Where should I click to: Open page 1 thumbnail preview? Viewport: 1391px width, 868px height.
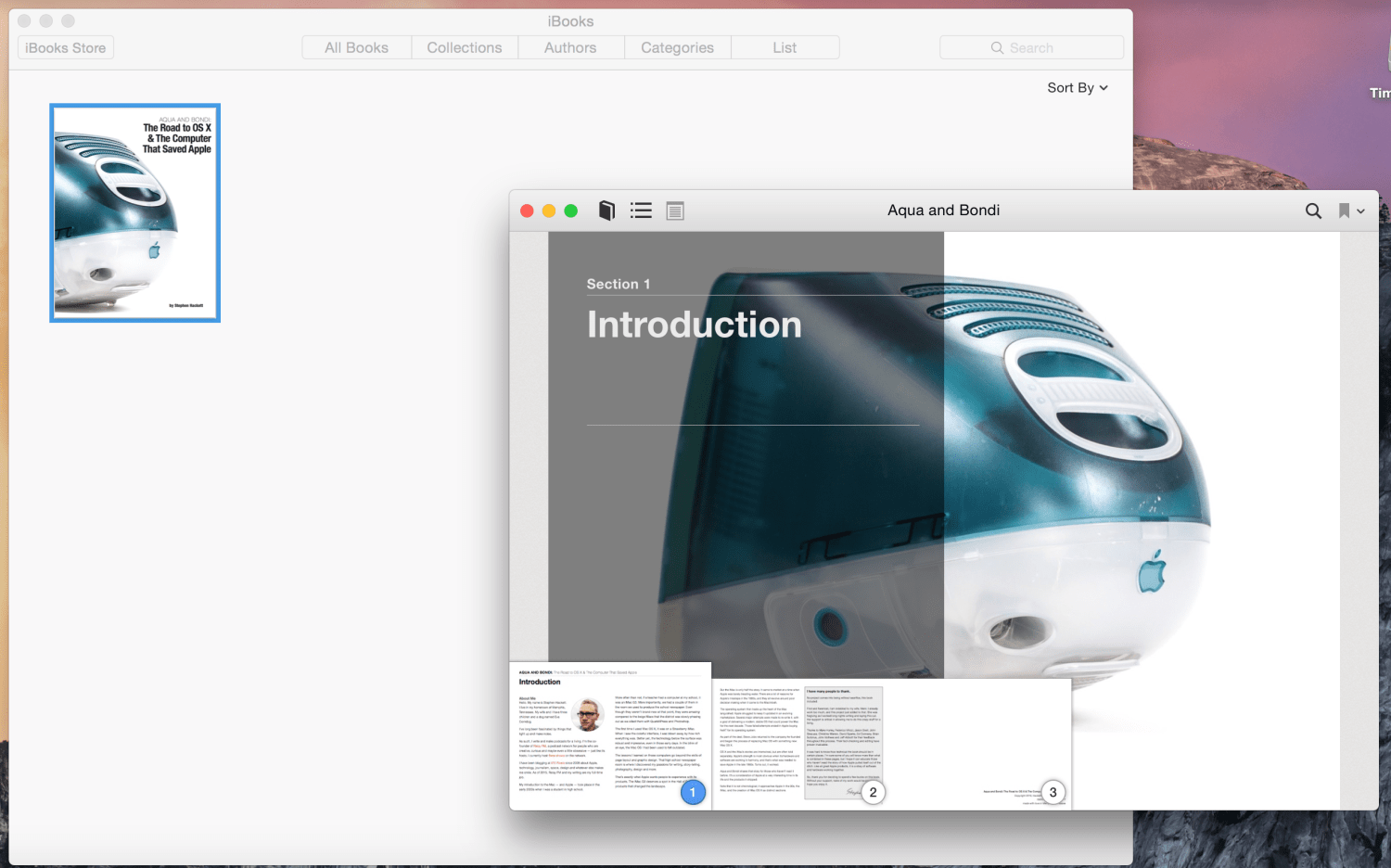(610, 736)
